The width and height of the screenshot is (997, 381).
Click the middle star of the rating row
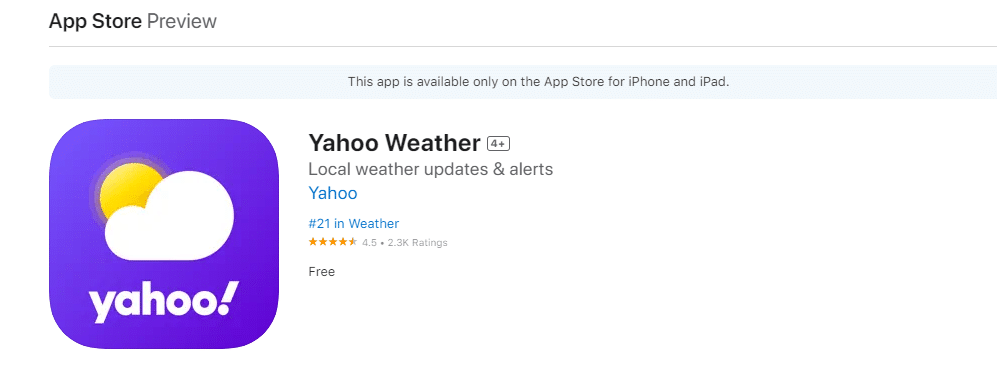click(x=333, y=242)
